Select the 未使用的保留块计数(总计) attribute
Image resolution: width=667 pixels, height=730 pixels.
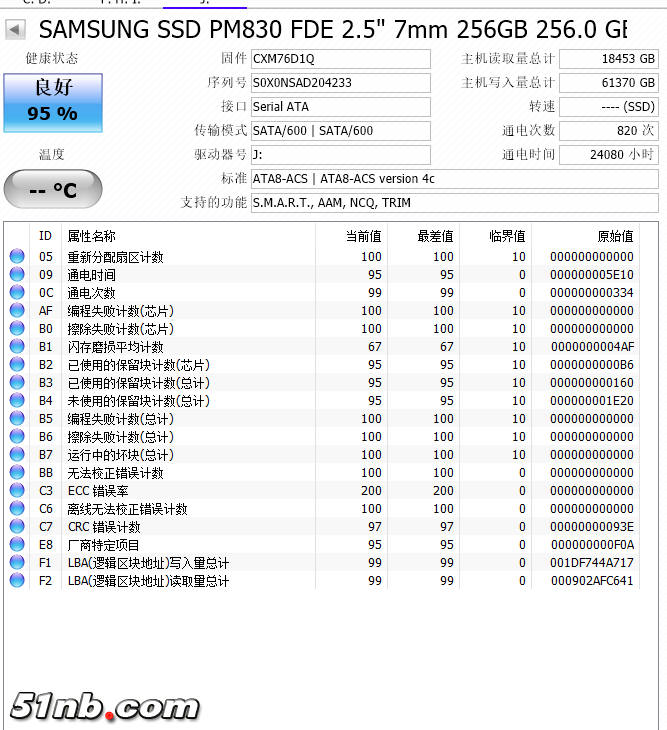click(x=139, y=401)
